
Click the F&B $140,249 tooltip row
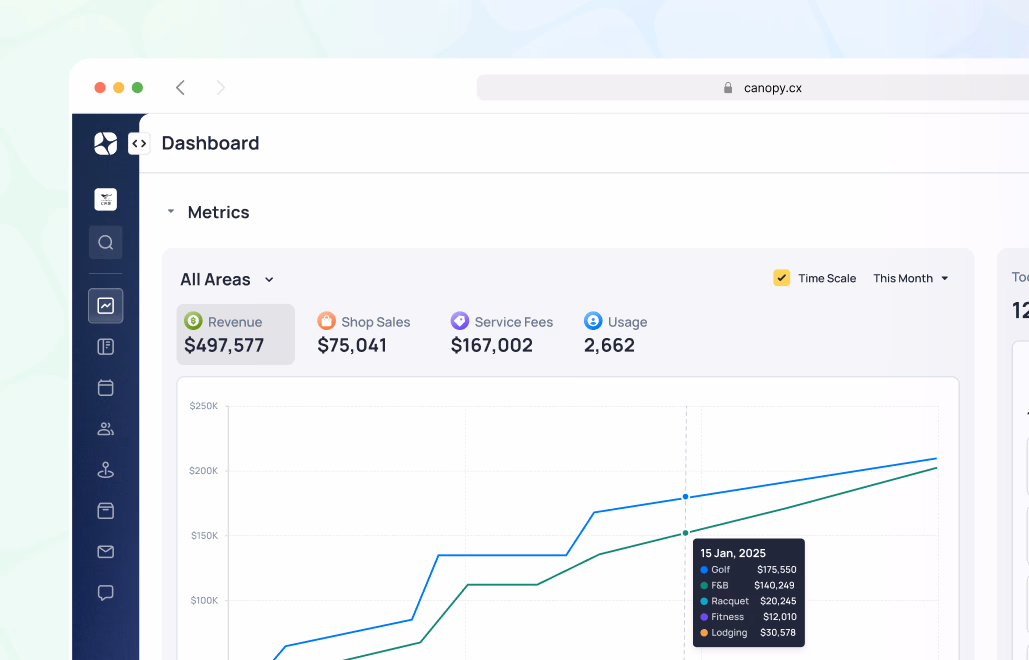click(x=748, y=585)
